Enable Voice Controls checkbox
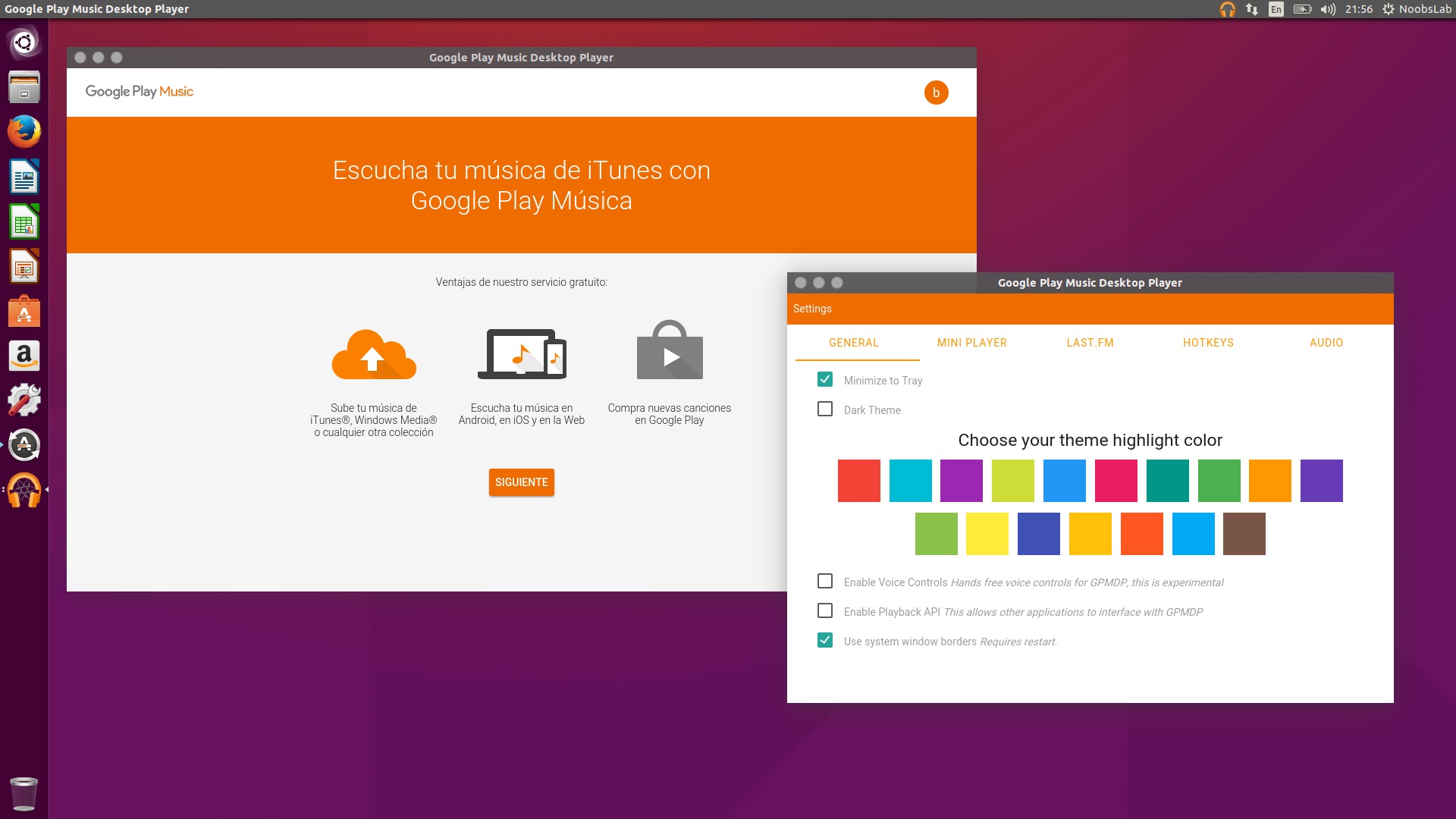Viewport: 1456px width, 819px height. (825, 581)
